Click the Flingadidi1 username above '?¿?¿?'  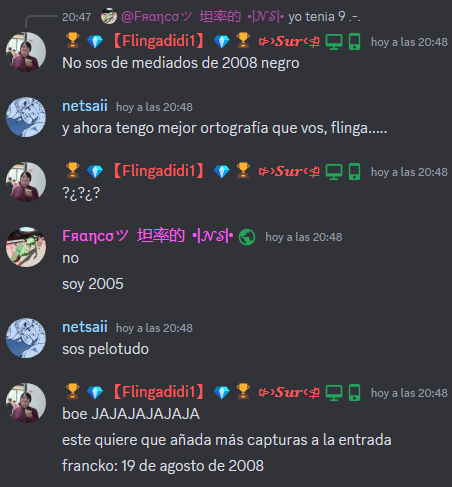(159, 171)
